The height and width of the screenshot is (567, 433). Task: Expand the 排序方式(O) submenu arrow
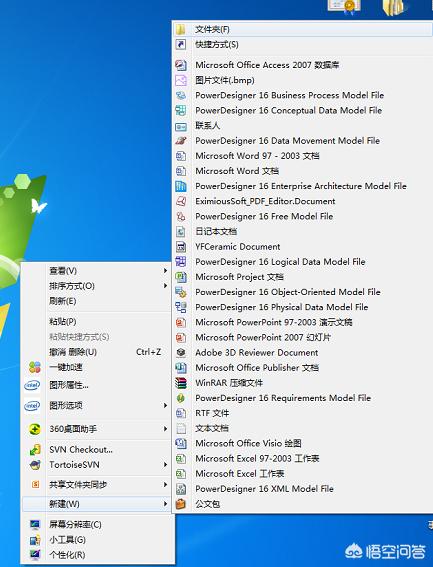point(165,286)
